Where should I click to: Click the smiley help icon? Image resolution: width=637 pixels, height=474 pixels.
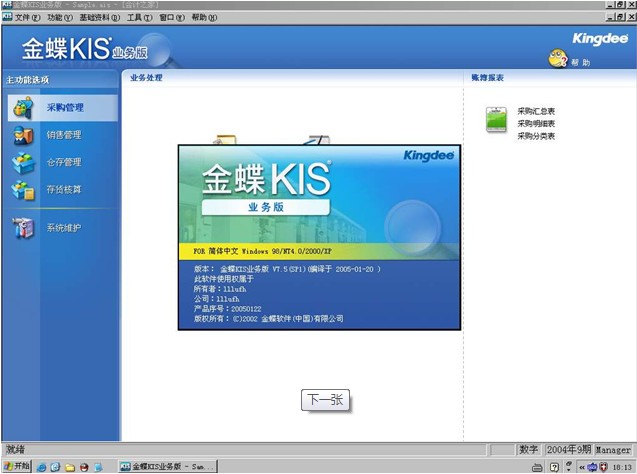point(557,58)
